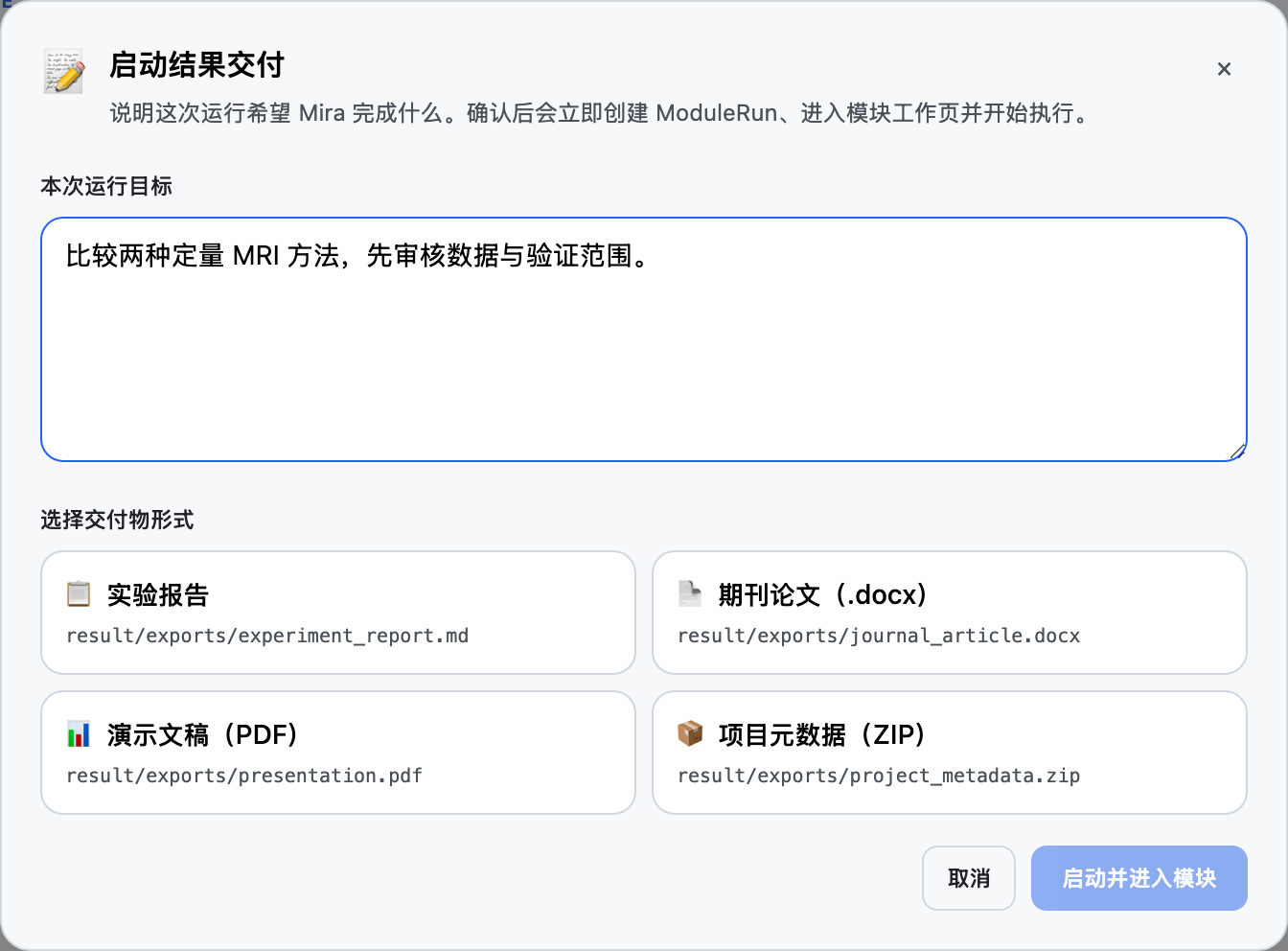Select the 期刊论文 (.docx) deliverable card
Screen dimensions: 1288x951
950,613
